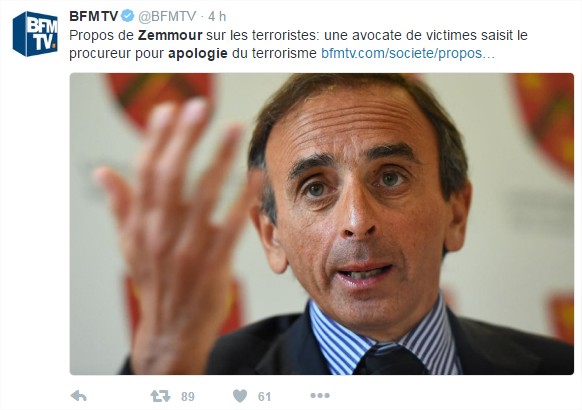
Task: View the like count 61
Action: 264,396
